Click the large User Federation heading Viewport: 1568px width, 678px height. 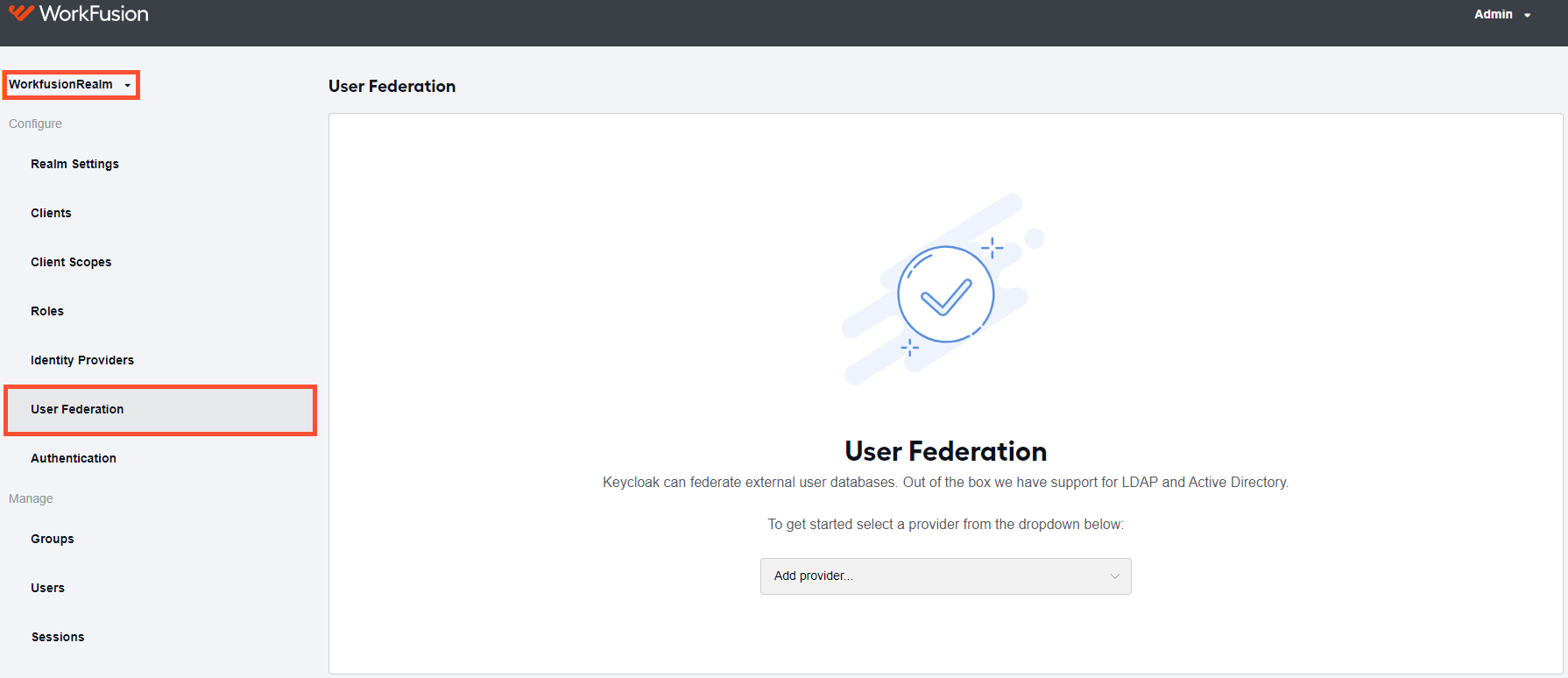click(946, 451)
